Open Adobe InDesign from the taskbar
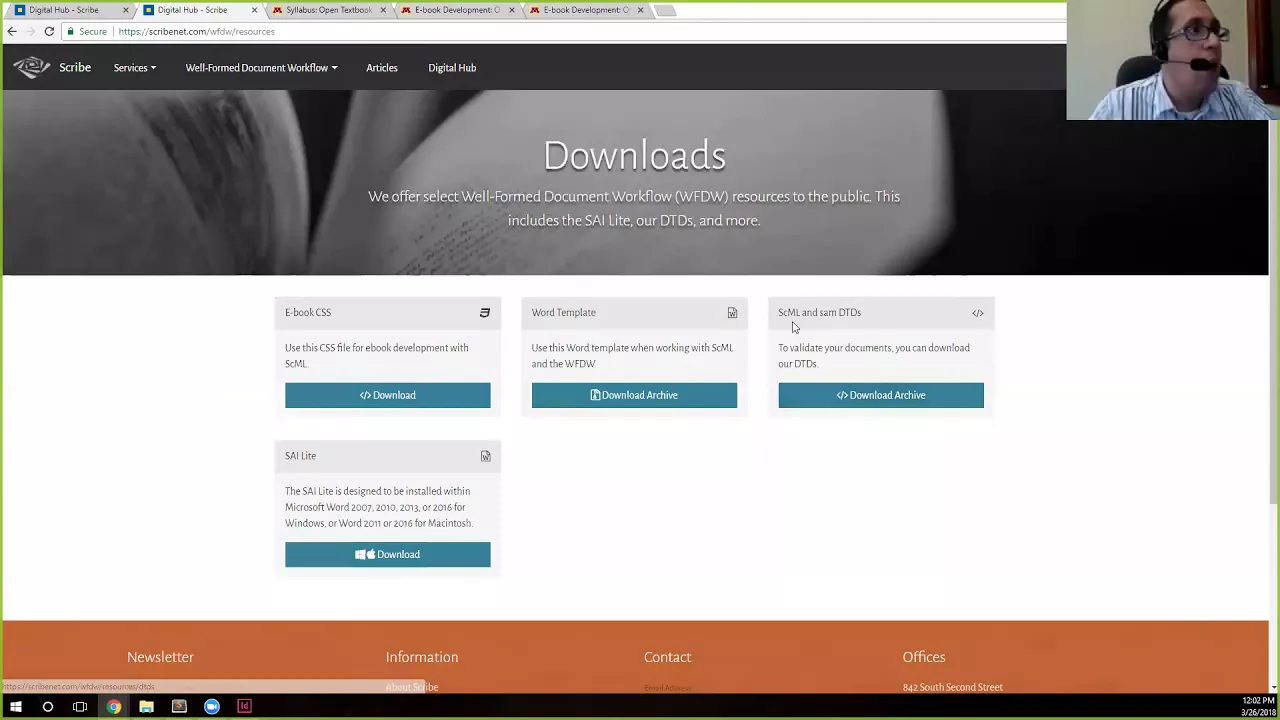1280x720 pixels. pos(244,707)
